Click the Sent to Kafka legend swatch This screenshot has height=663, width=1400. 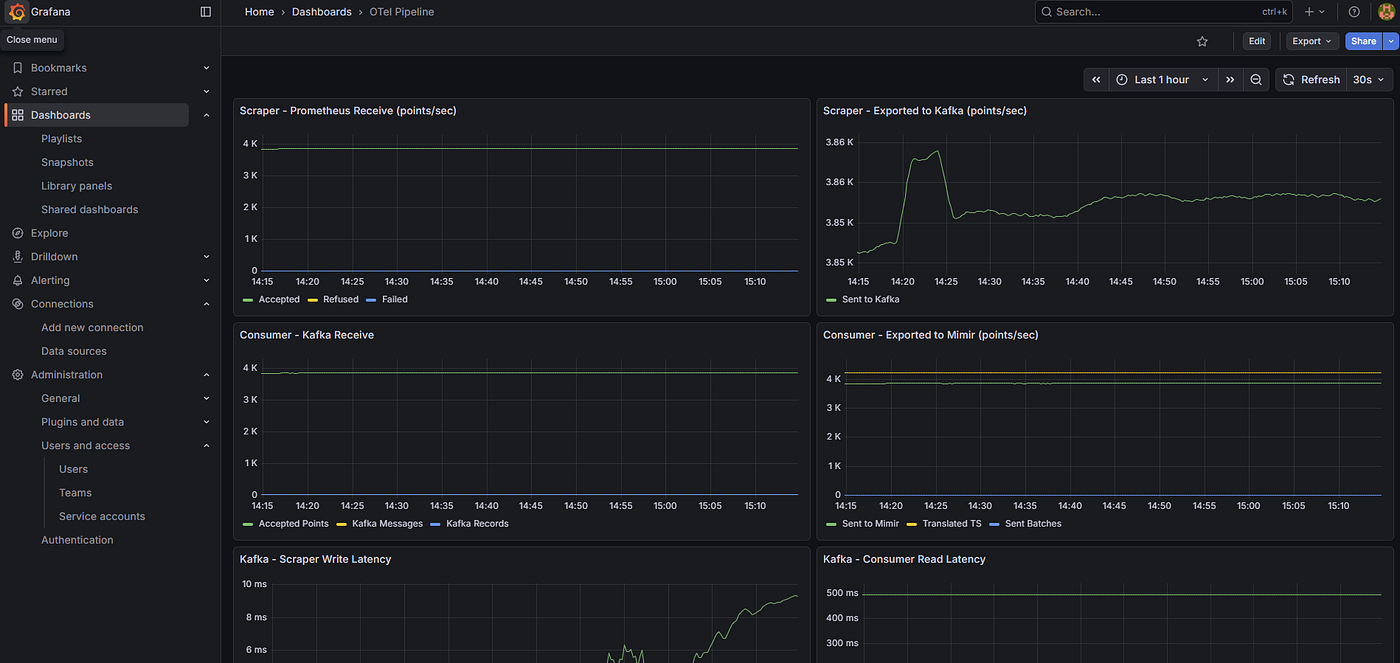point(830,299)
